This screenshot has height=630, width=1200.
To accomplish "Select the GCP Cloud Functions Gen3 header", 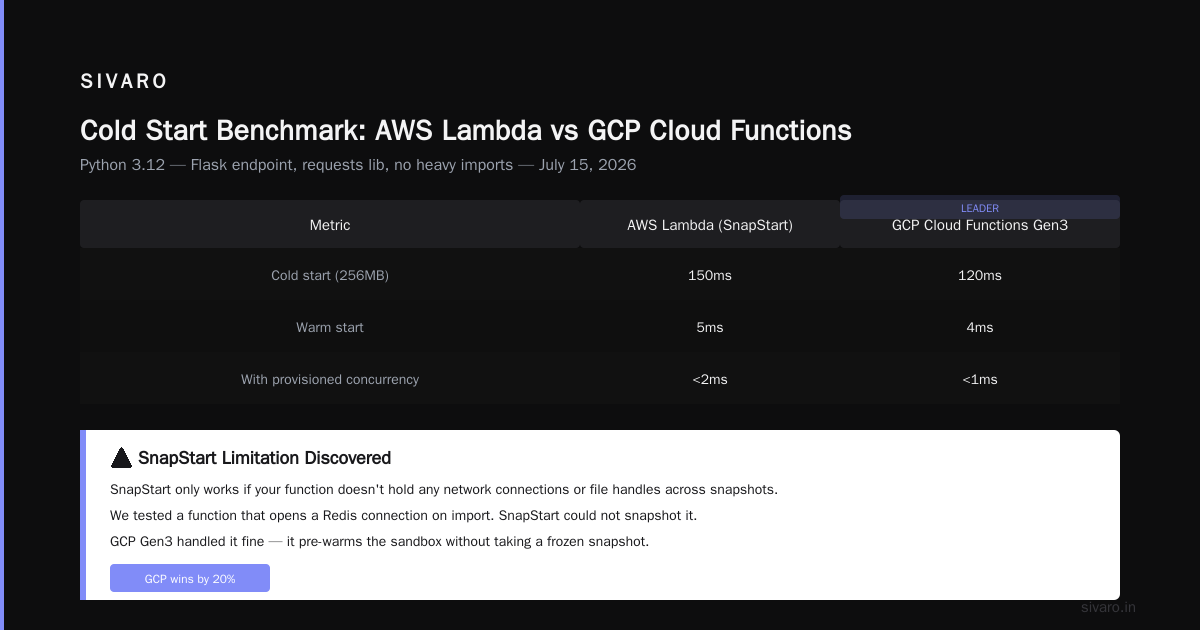I will [x=980, y=225].
